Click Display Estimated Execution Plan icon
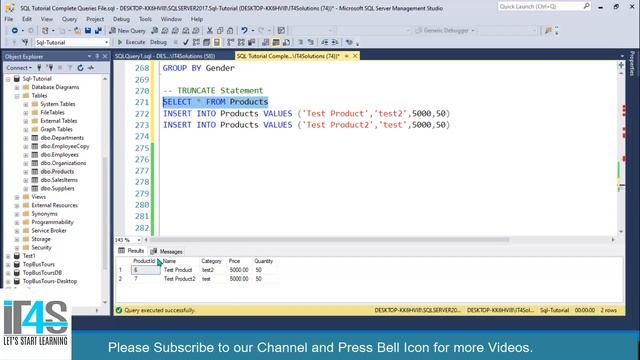Image resolution: width=640 pixels, height=360 pixels. pyautogui.click(x=196, y=42)
